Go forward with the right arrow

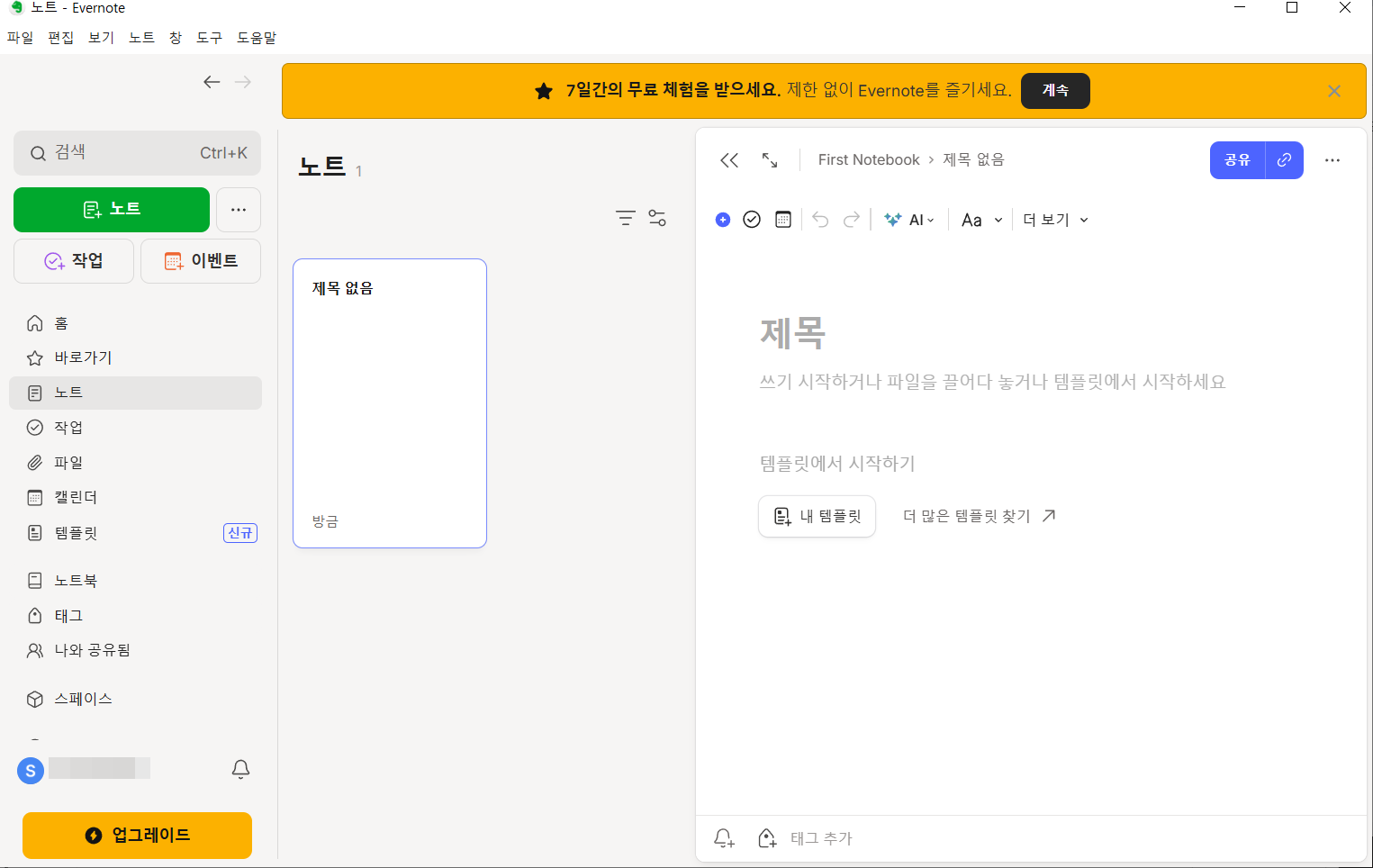pyautogui.click(x=243, y=82)
